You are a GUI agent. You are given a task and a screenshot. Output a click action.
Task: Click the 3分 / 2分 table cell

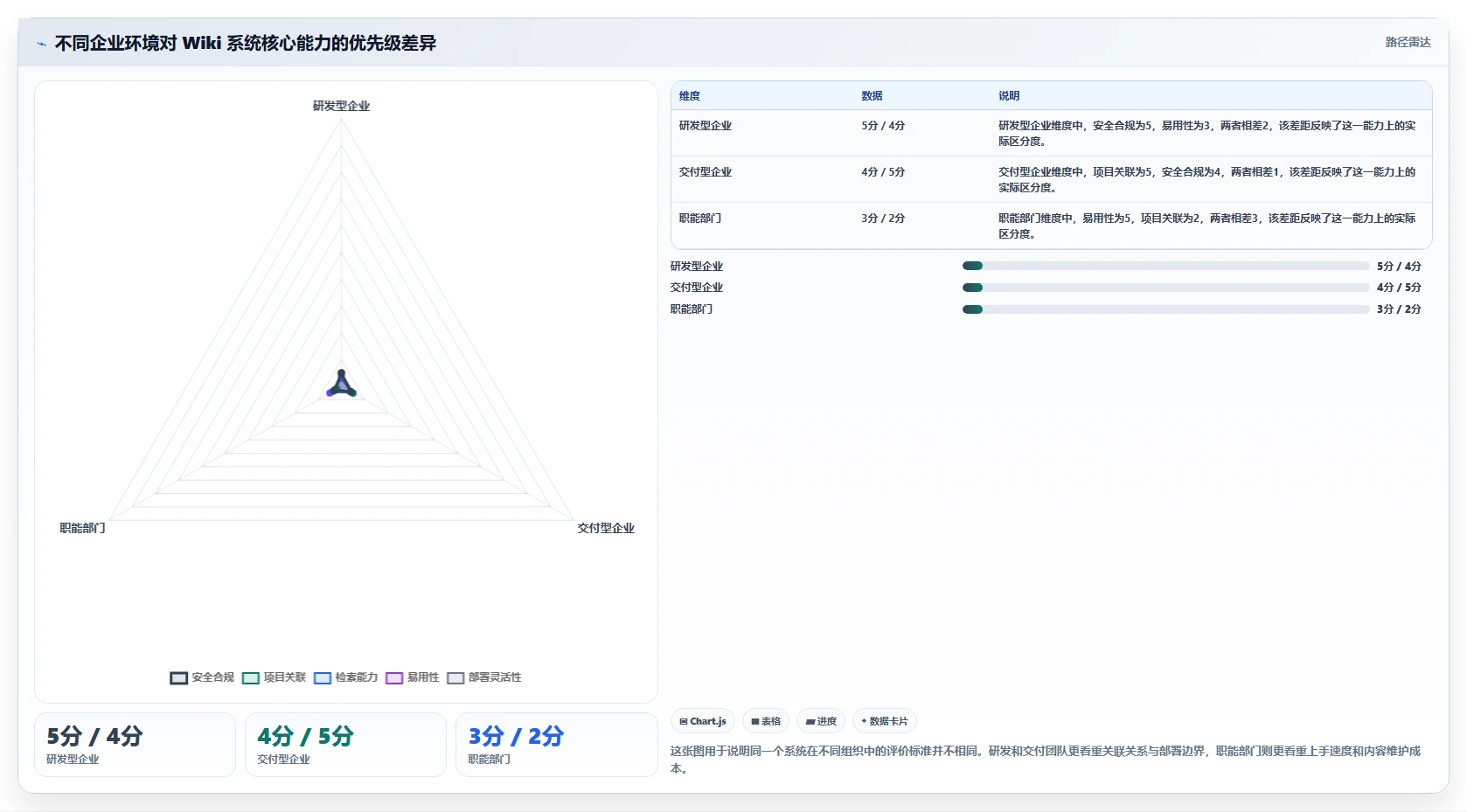point(883,219)
